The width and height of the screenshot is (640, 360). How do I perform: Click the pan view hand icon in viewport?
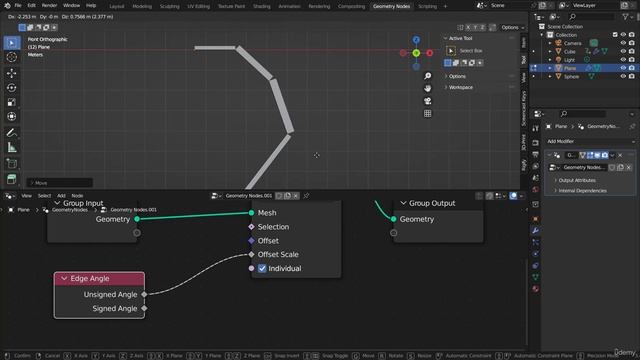click(x=427, y=88)
